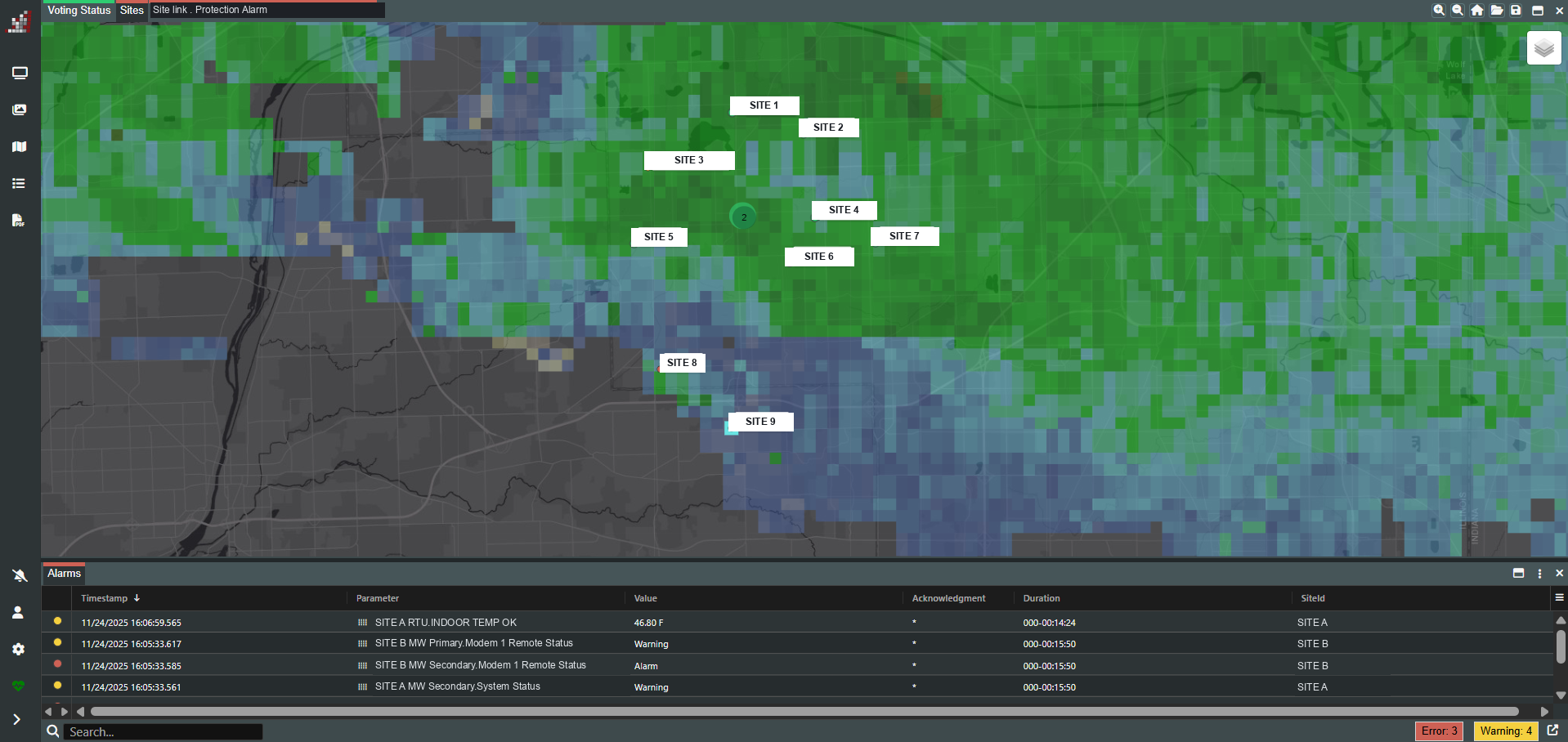This screenshot has height=742, width=1568.
Task: Open the displays monitor icon in sidebar
Action: (x=20, y=74)
